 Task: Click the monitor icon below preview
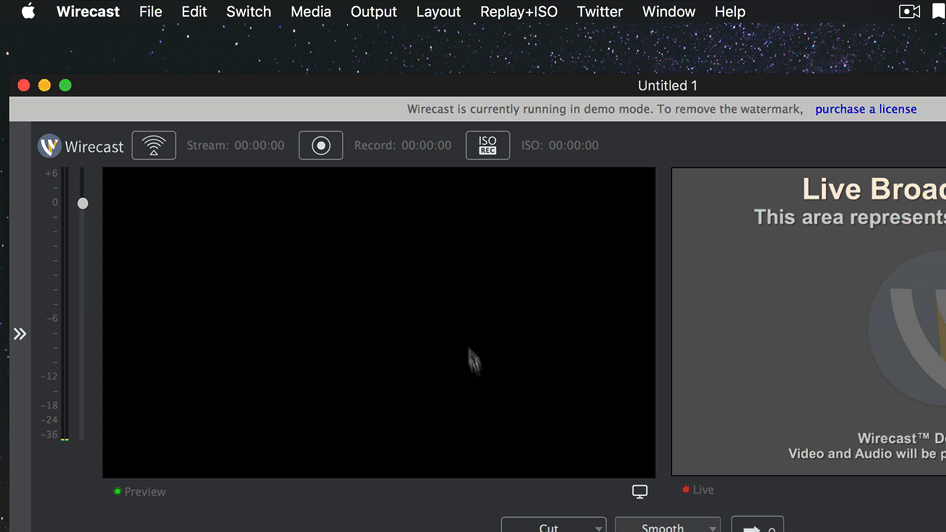pyautogui.click(x=640, y=492)
